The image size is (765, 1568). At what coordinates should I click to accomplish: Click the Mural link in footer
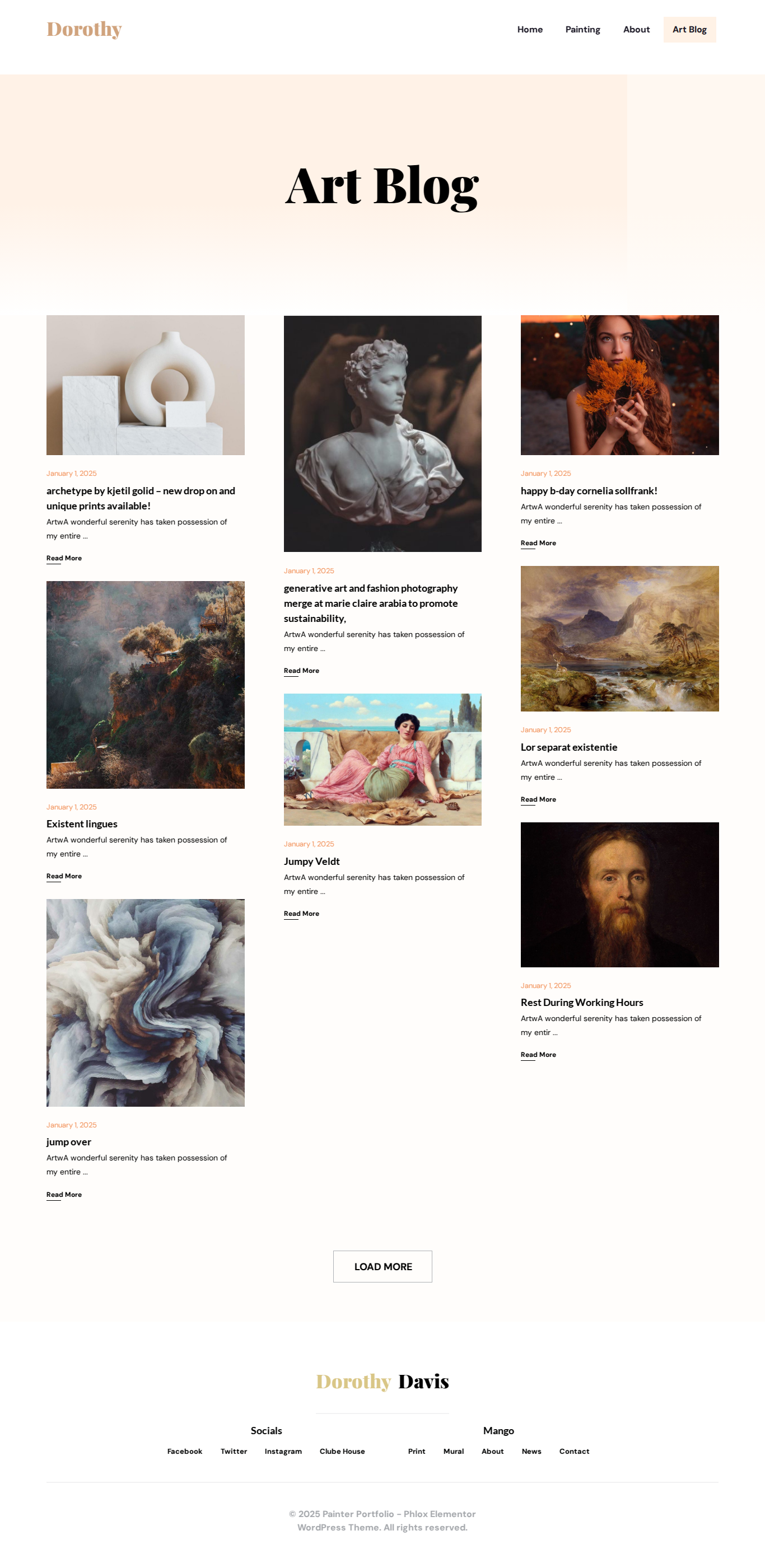(453, 1451)
